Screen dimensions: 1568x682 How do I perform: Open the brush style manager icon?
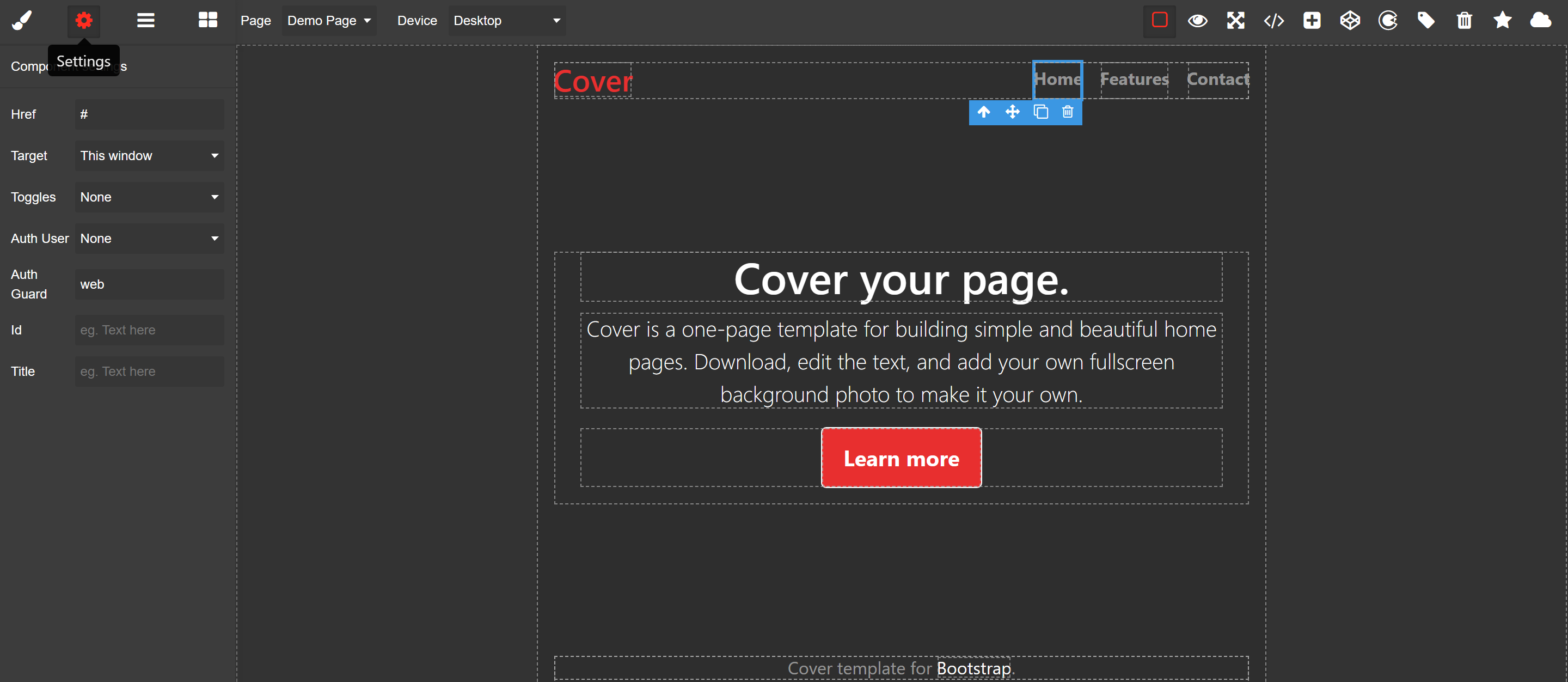22,20
